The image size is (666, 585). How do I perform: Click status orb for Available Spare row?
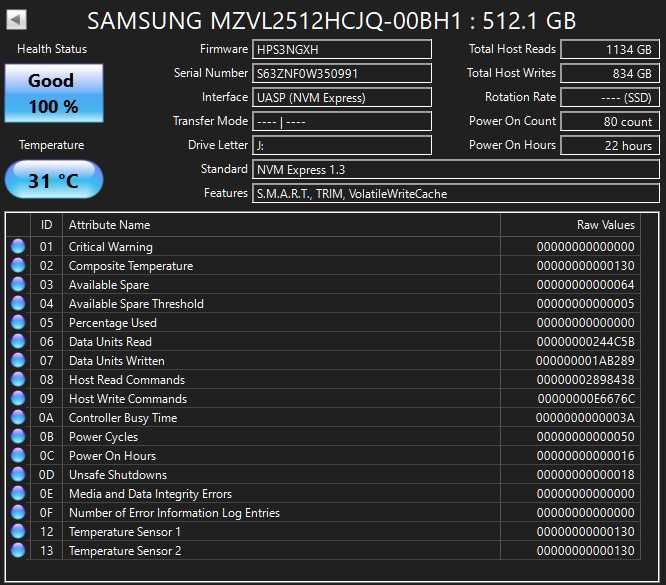point(18,284)
